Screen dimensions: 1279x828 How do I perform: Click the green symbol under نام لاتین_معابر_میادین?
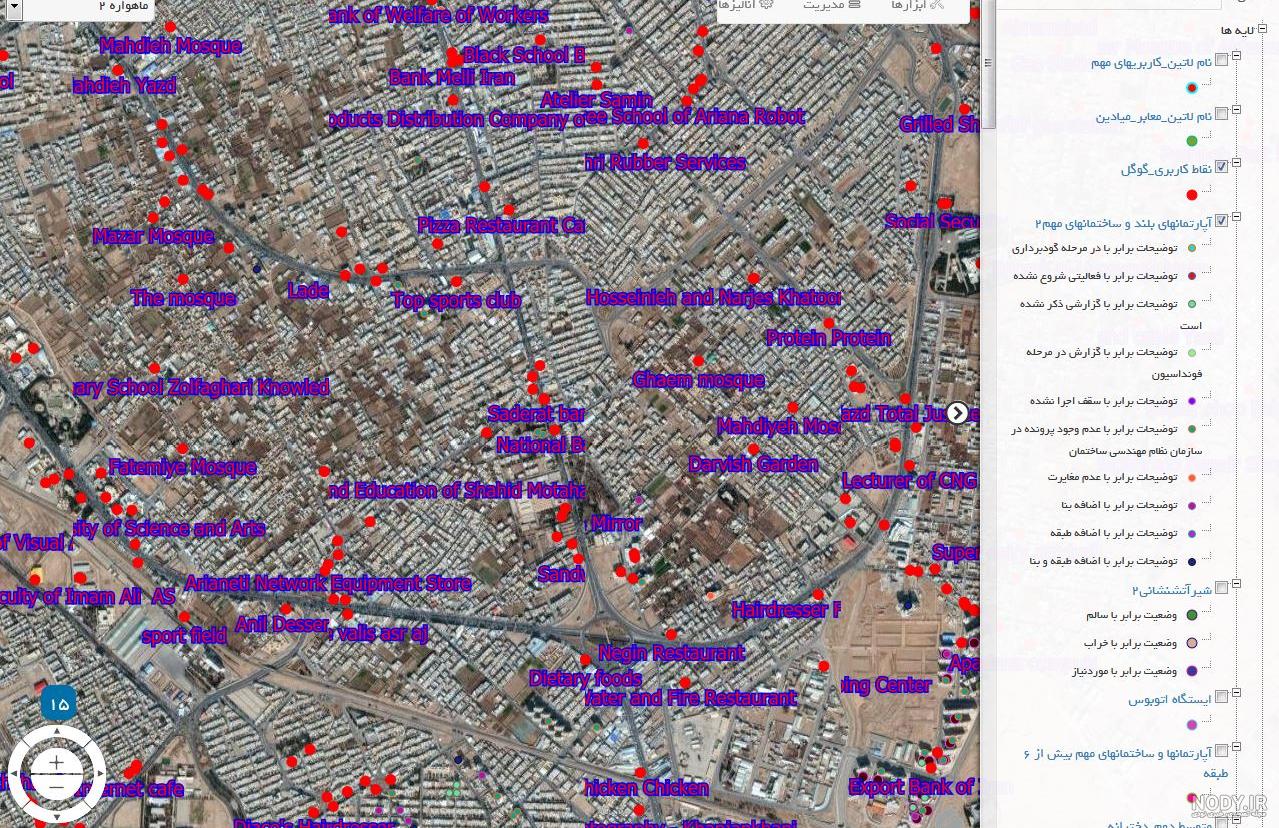[x=1191, y=141]
